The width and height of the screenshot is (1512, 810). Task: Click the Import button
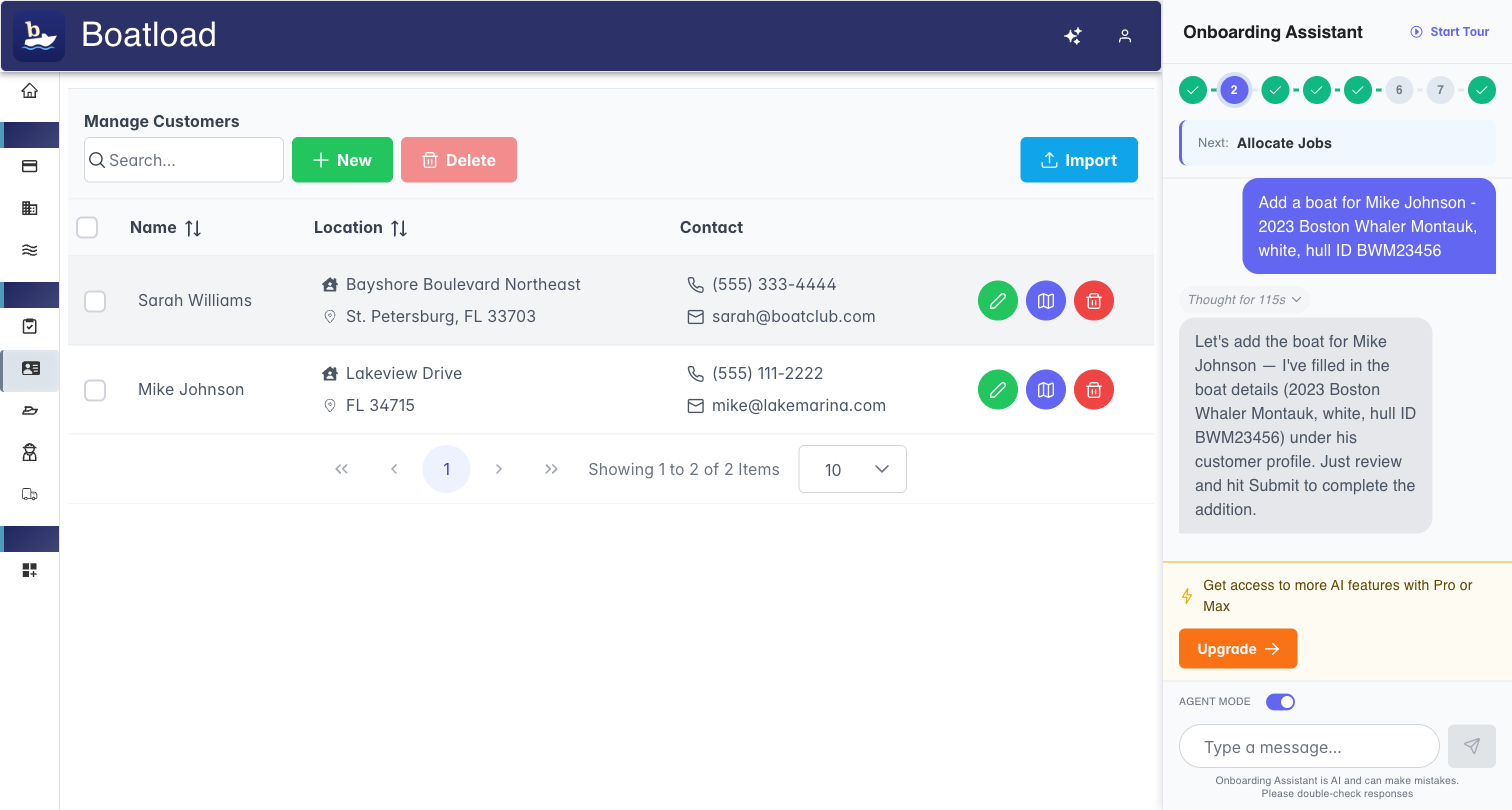click(x=1078, y=160)
